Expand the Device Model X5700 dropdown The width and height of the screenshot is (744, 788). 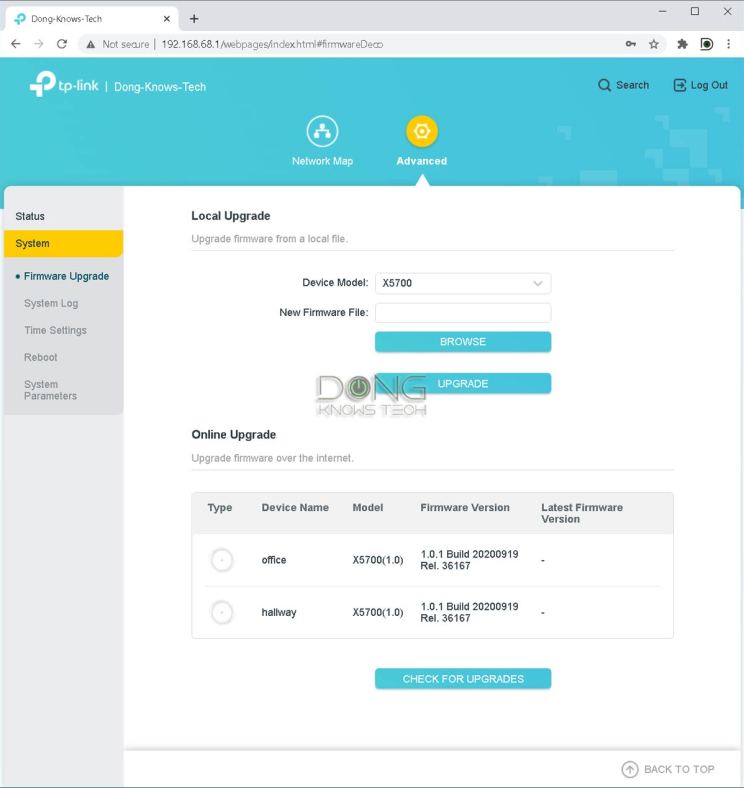pyautogui.click(x=463, y=283)
